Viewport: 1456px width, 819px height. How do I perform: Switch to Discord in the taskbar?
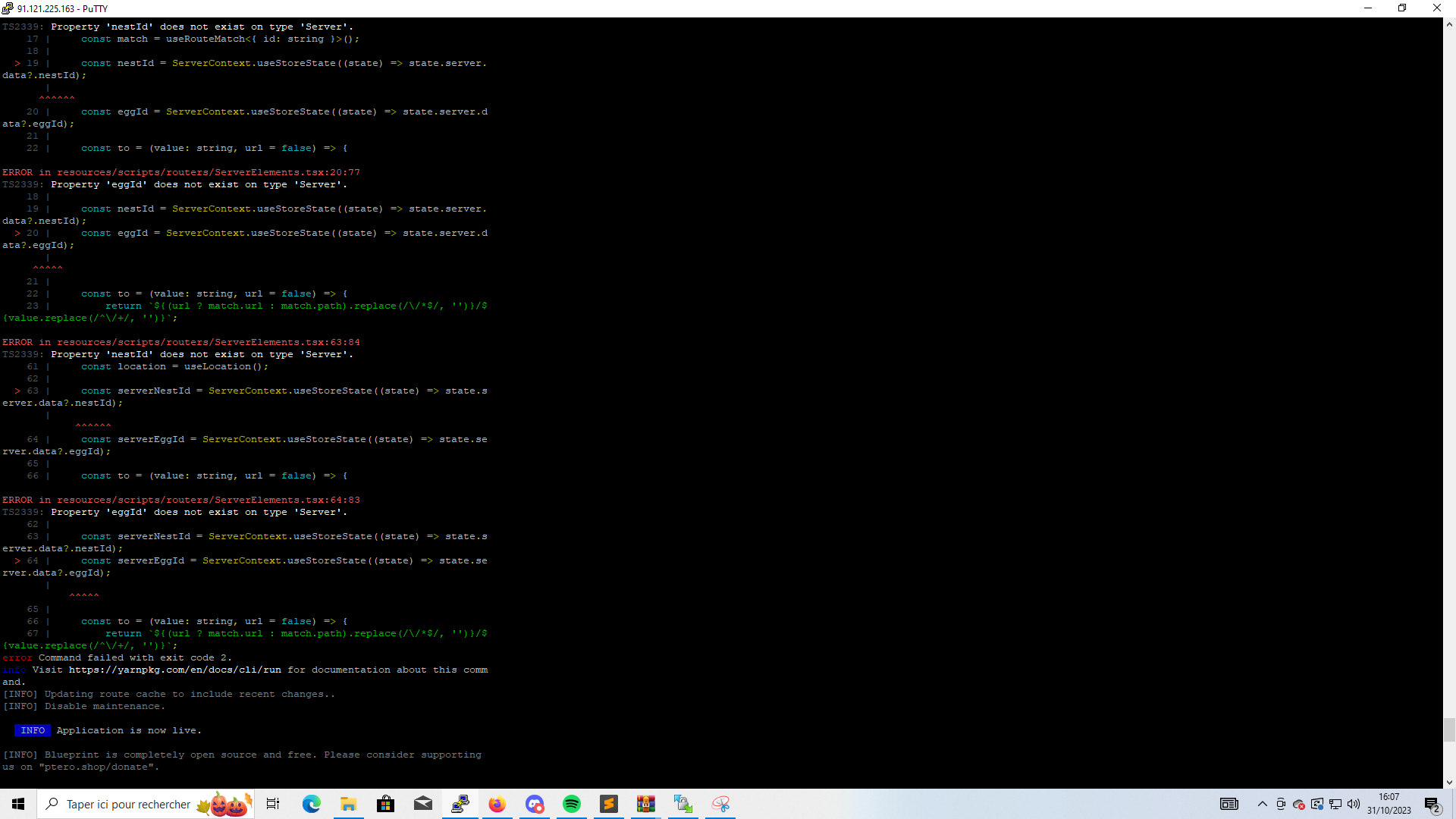(535, 804)
